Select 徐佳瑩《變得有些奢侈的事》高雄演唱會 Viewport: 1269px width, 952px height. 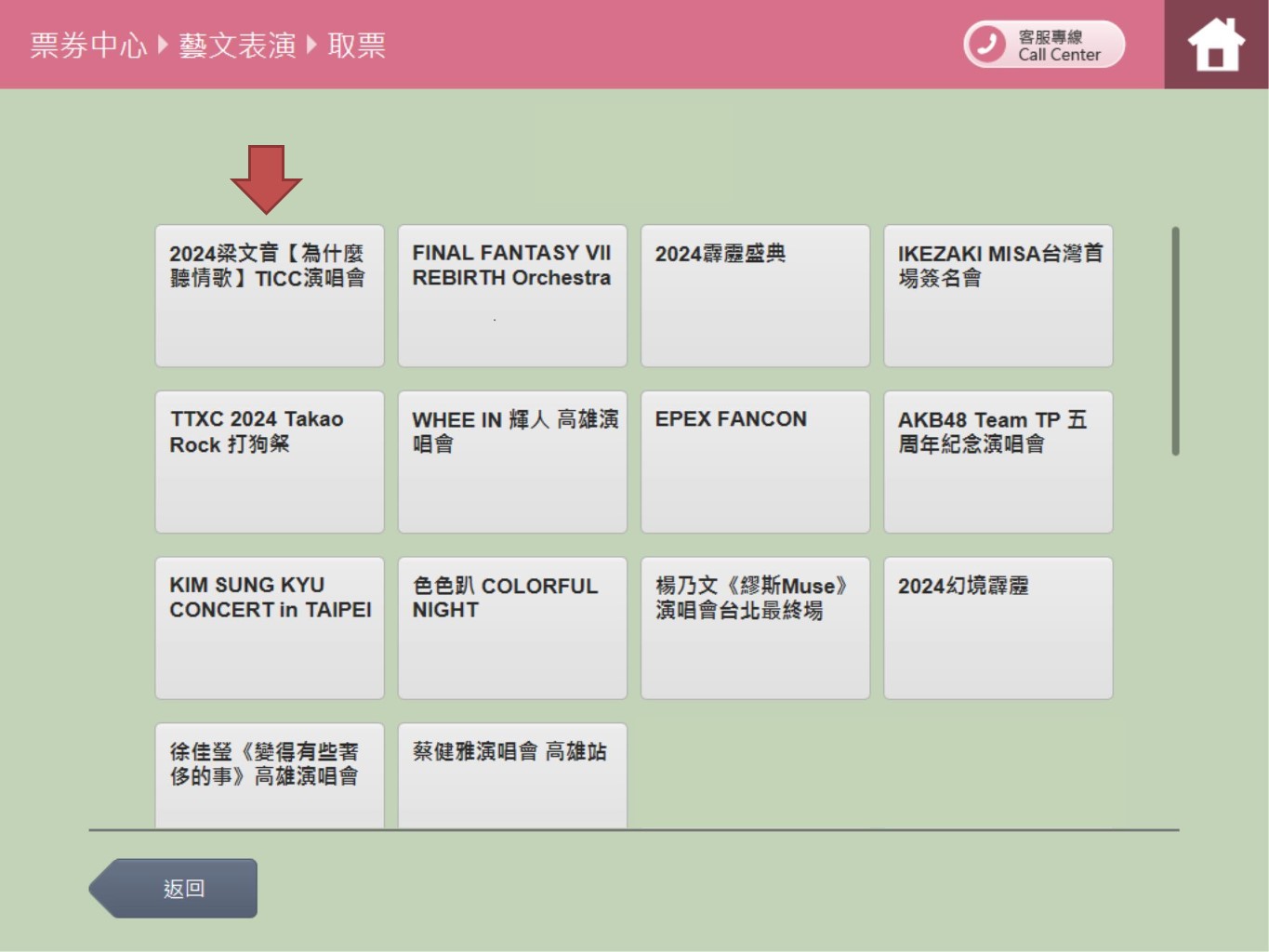click(x=270, y=774)
